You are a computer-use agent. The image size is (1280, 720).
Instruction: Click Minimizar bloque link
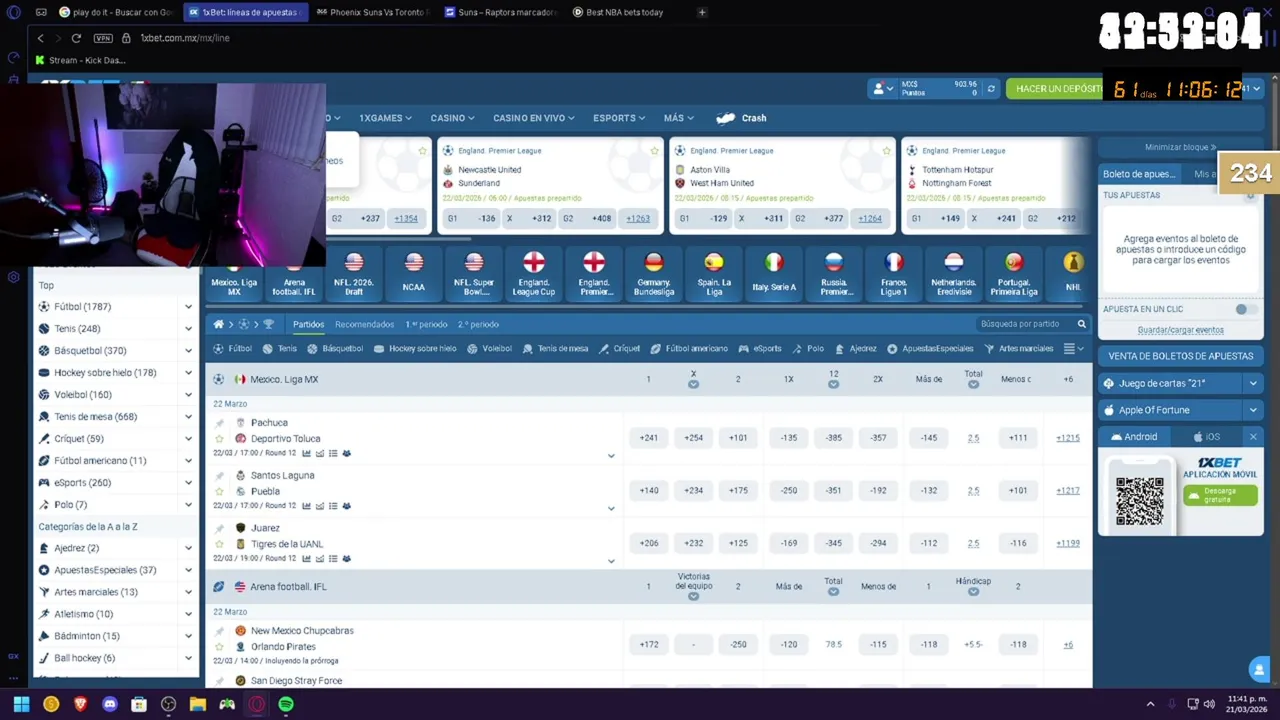point(1180,147)
